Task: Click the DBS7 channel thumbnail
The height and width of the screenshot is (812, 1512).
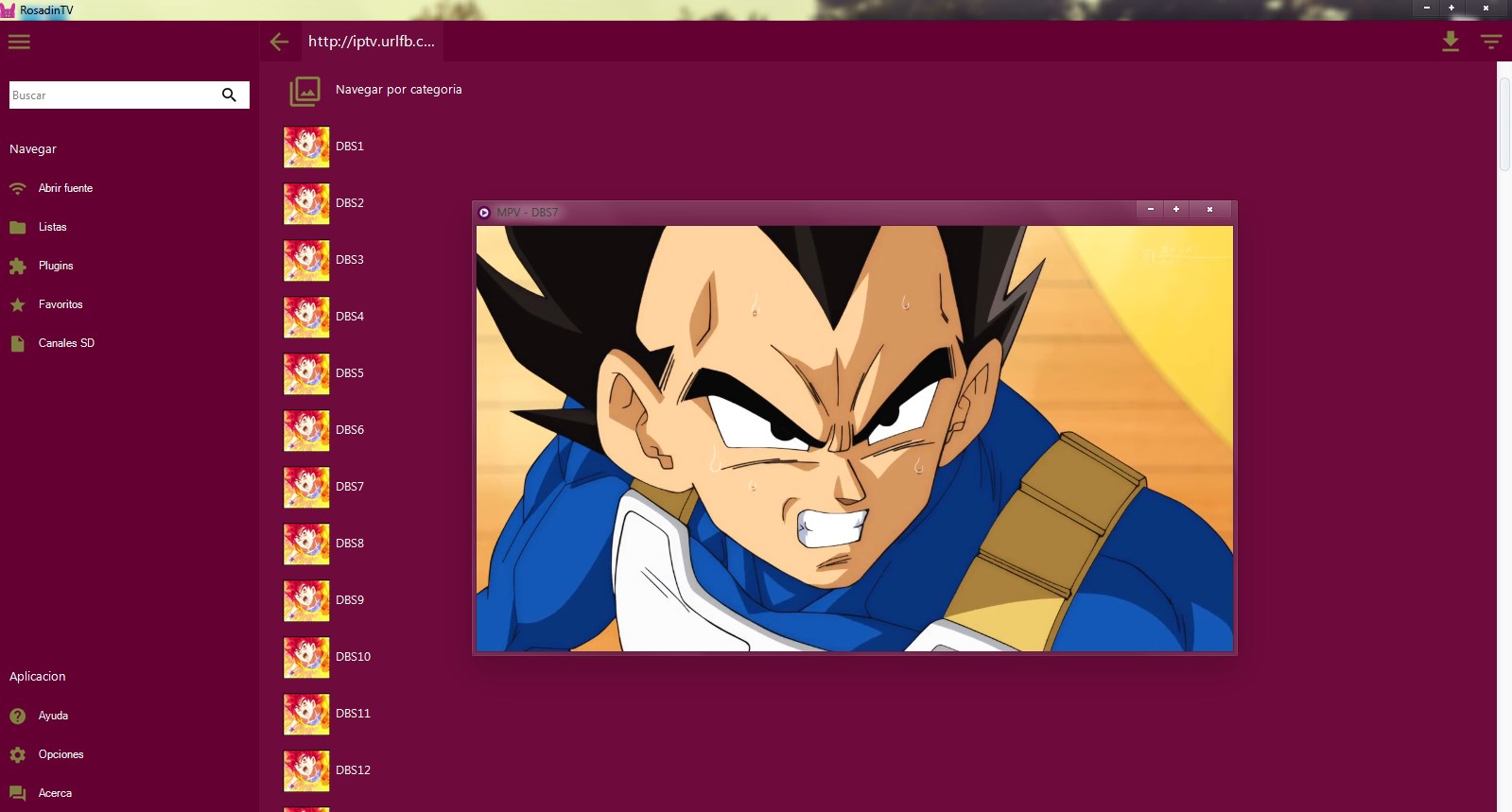Action: coord(306,487)
